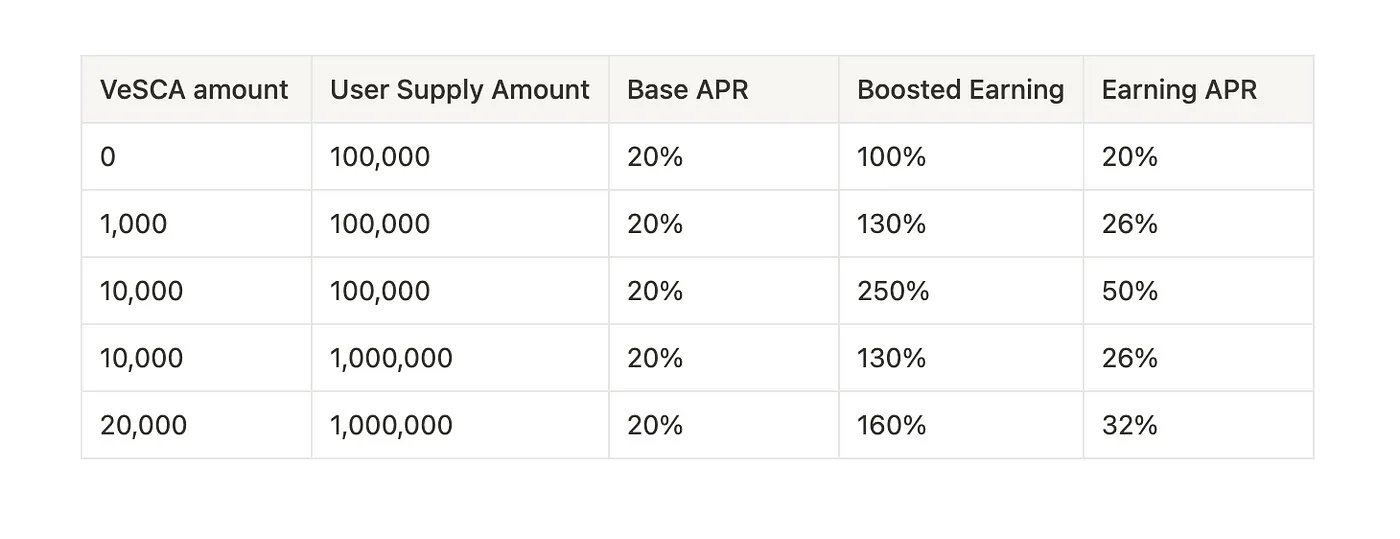Screen dimensions: 1400x539
Task: Click Base APR cell in the 20,000 VeSCA row
Action: pyautogui.click(x=655, y=425)
